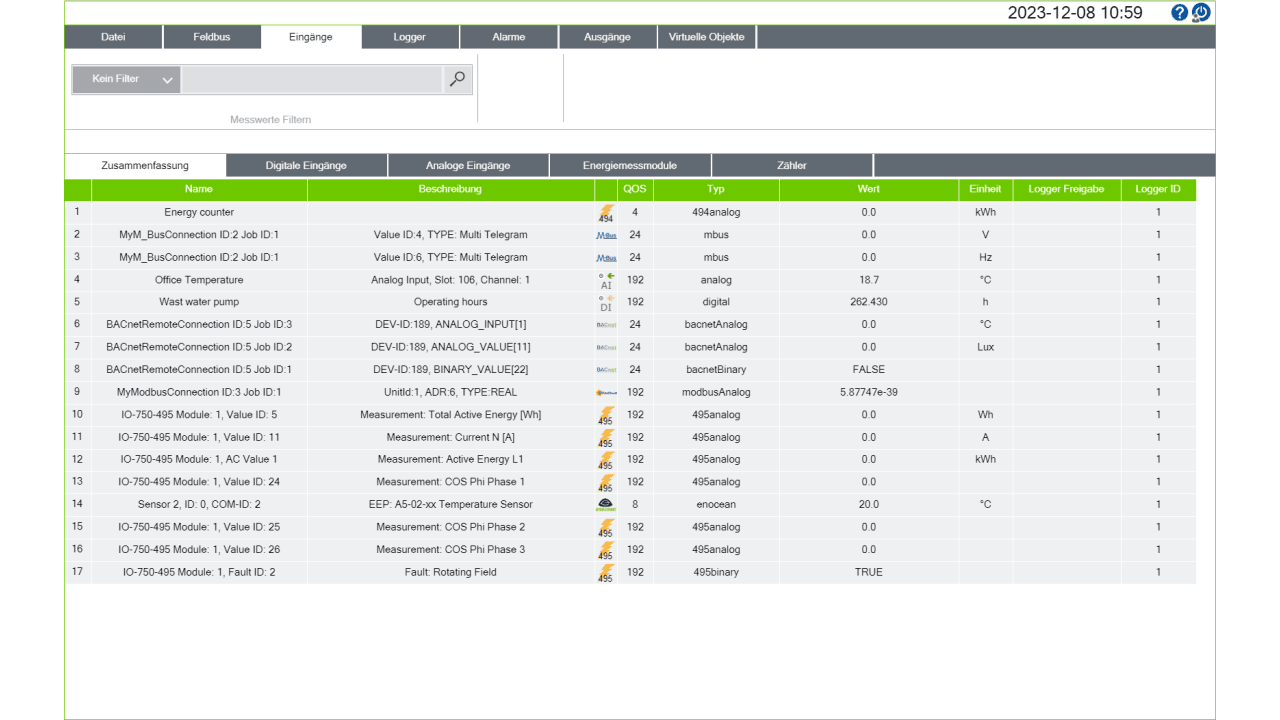Click the 495 icon in Fault Rotating Field row
Image resolution: width=1280 pixels, height=720 pixels.
(606, 573)
